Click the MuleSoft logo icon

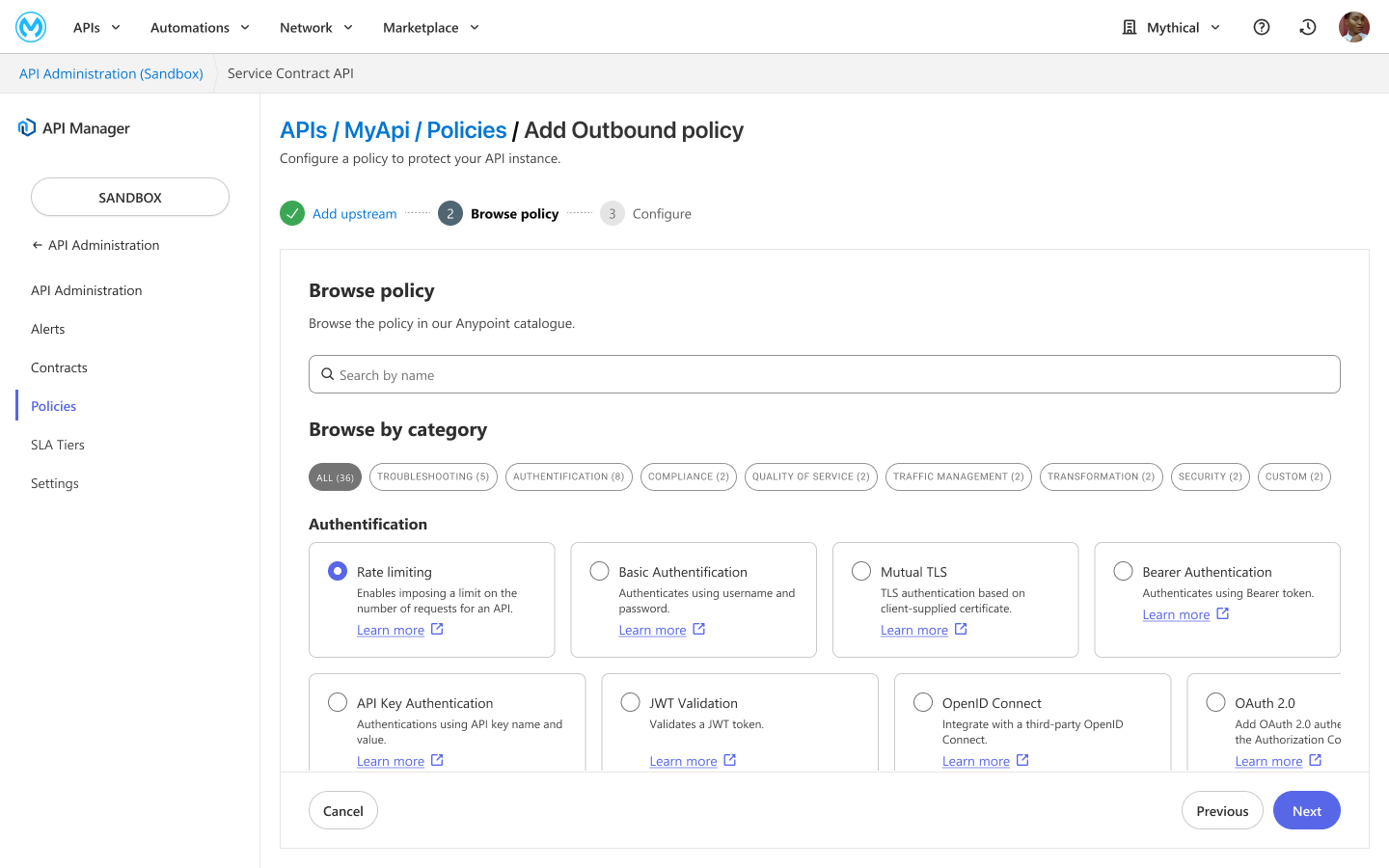tap(31, 27)
